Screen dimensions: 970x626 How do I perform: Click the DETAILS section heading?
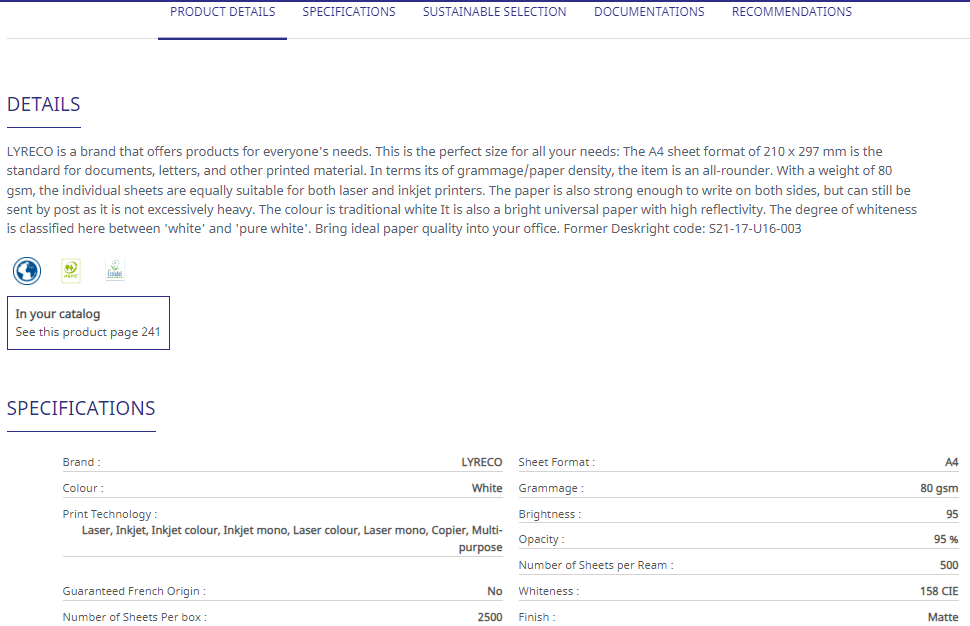(x=43, y=105)
